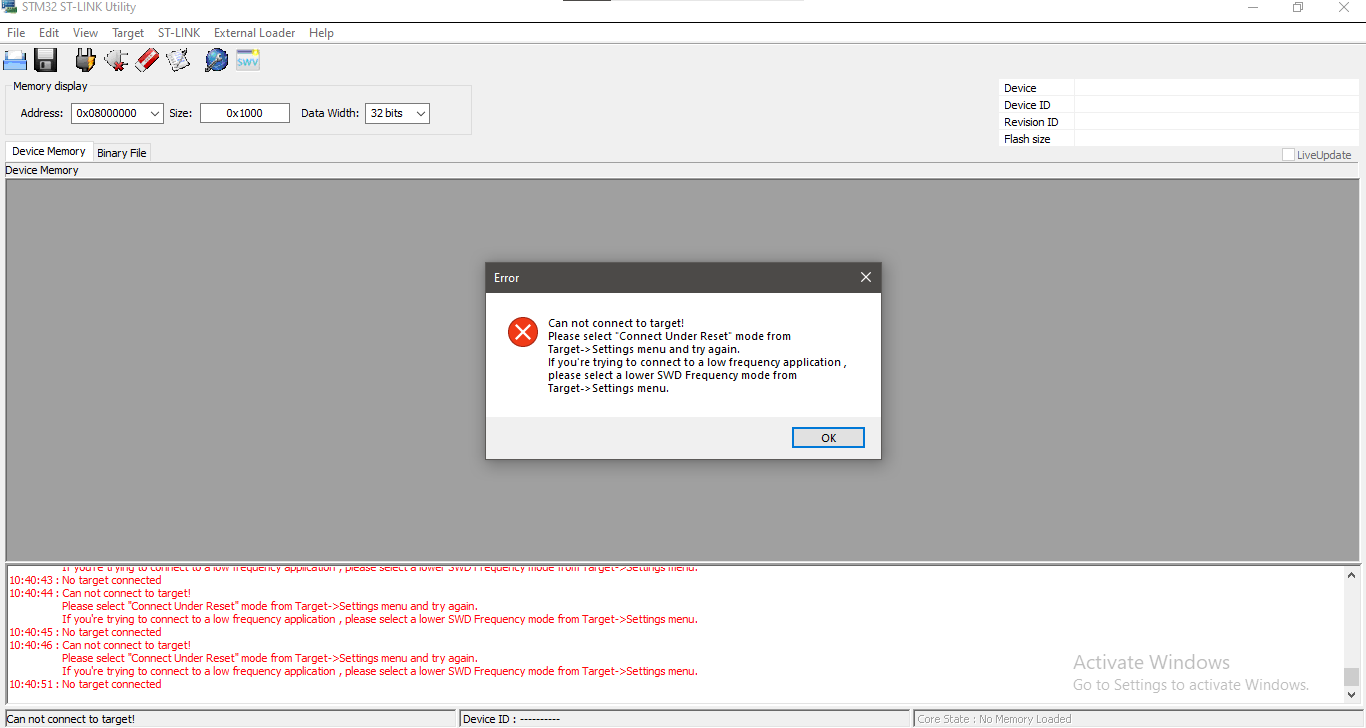This screenshot has height=728, width=1366.
Task: Click the 'Device' label in info panel
Action: coord(1020,88)
